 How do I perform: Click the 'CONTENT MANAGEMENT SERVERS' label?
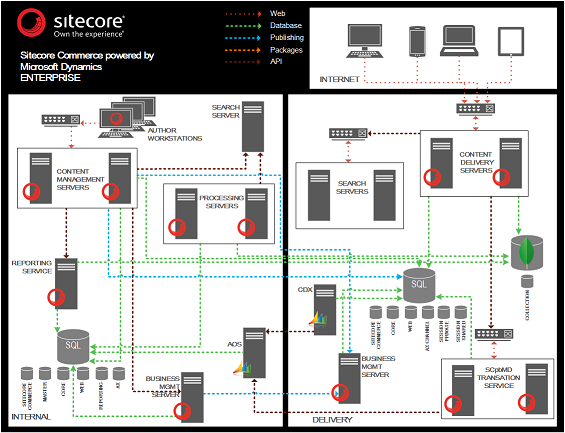[x=80, y=179]
